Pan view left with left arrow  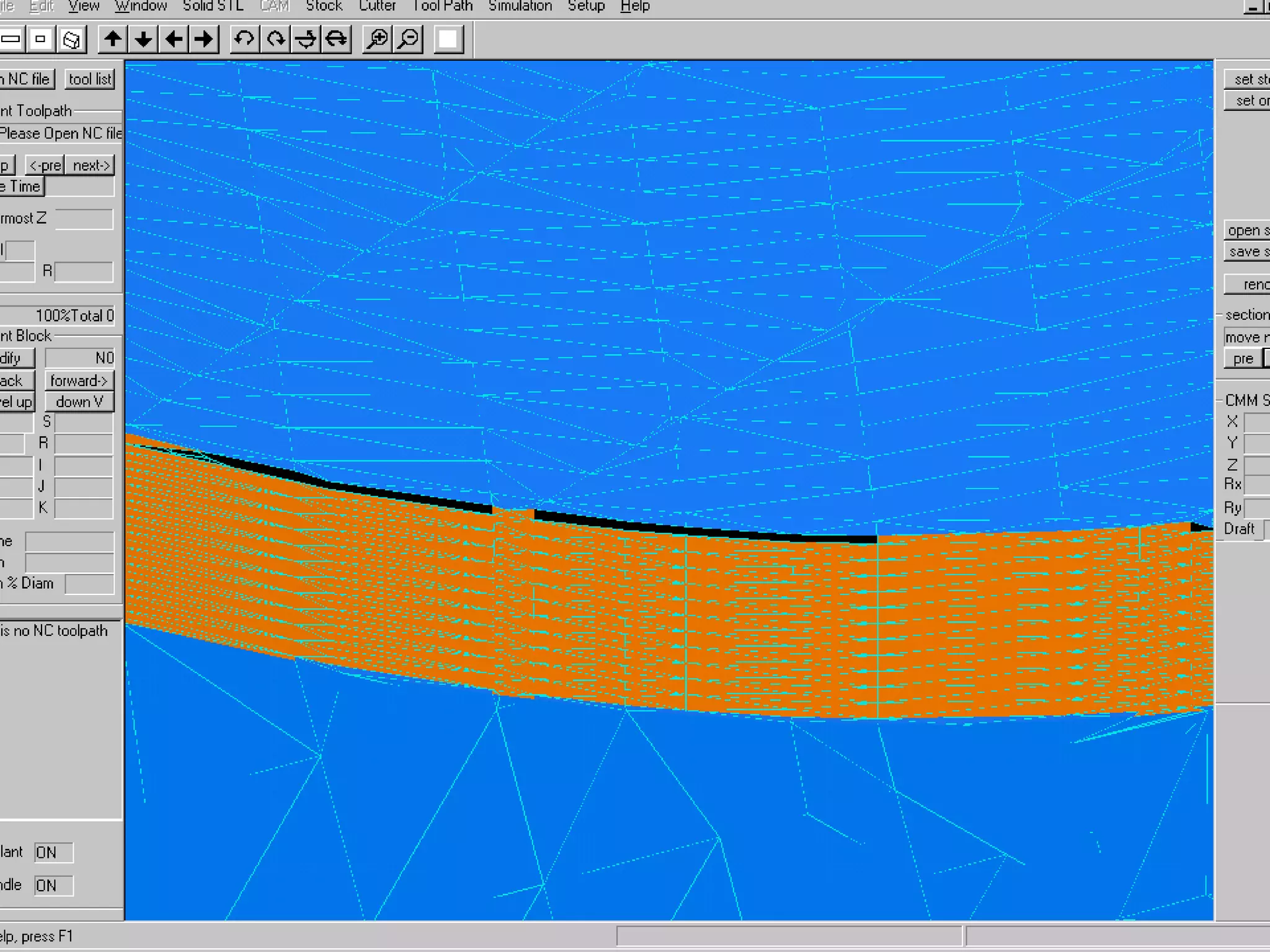(x=174, y=40)
